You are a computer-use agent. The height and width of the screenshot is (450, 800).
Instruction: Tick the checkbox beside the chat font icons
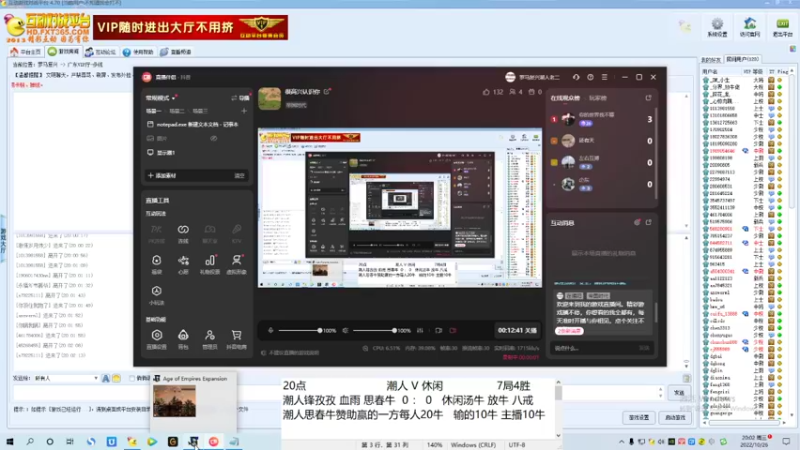pyautogui.click(x=132, y=379)
